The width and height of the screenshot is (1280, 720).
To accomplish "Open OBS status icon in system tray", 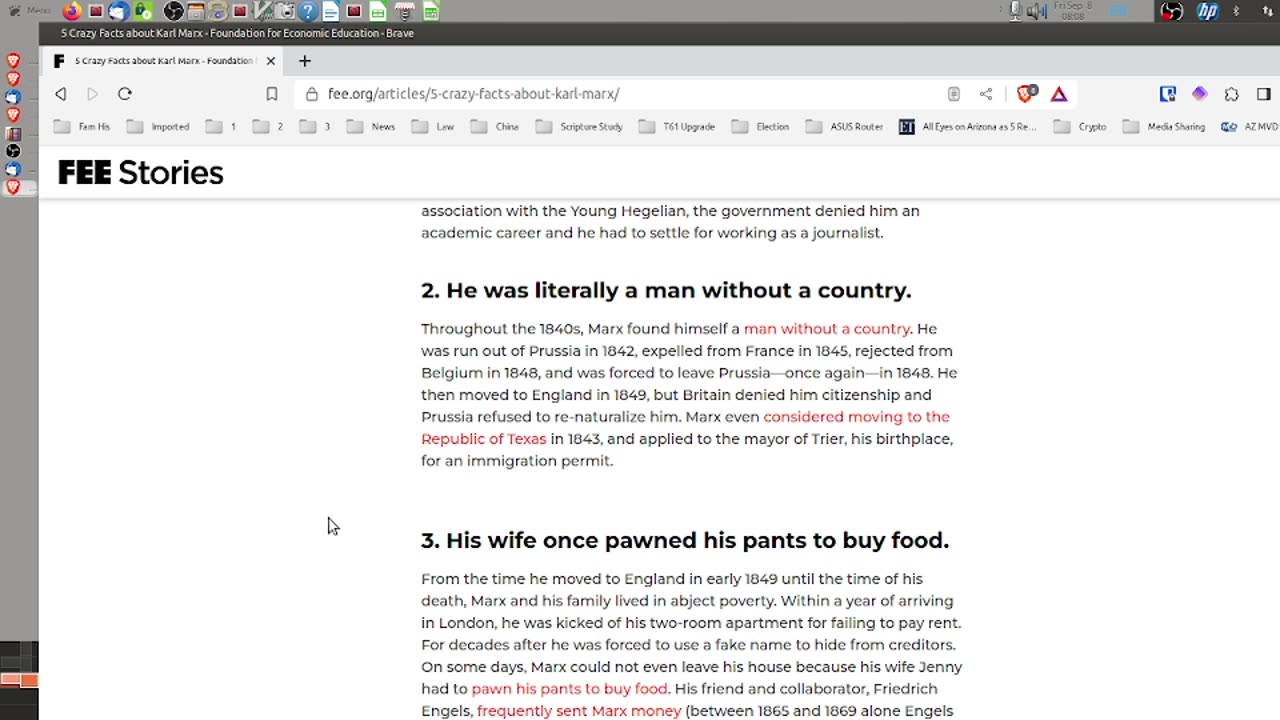I will [x=1171, y=11].
